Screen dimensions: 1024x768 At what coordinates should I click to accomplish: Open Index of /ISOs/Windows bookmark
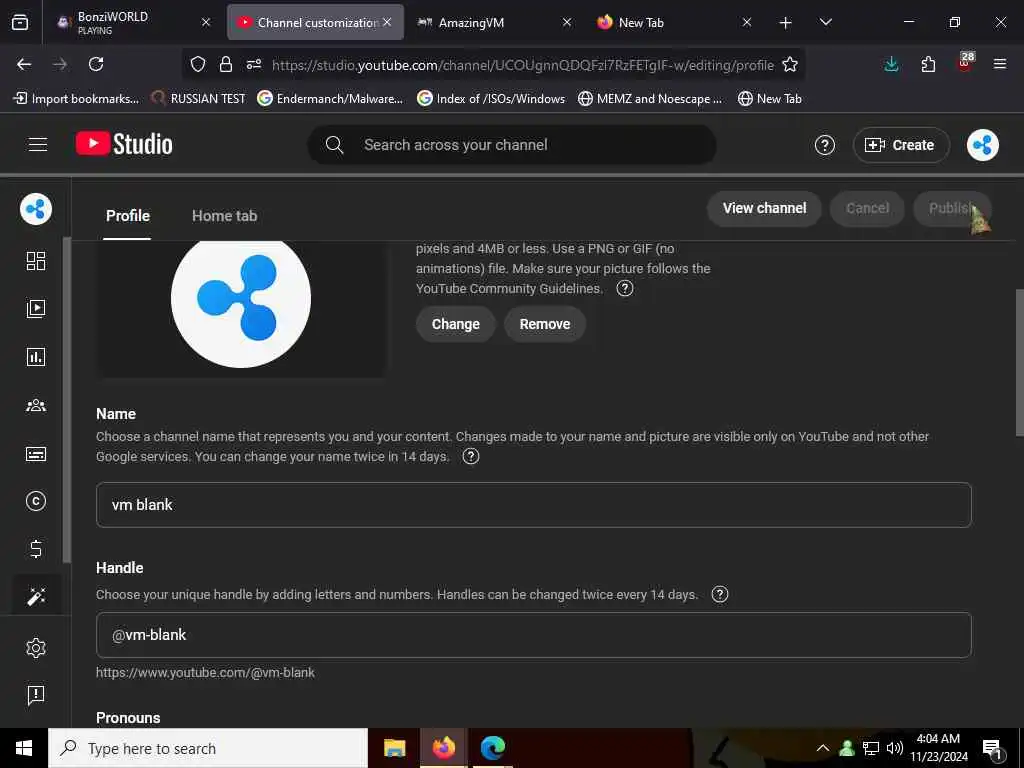click(491, 99)
